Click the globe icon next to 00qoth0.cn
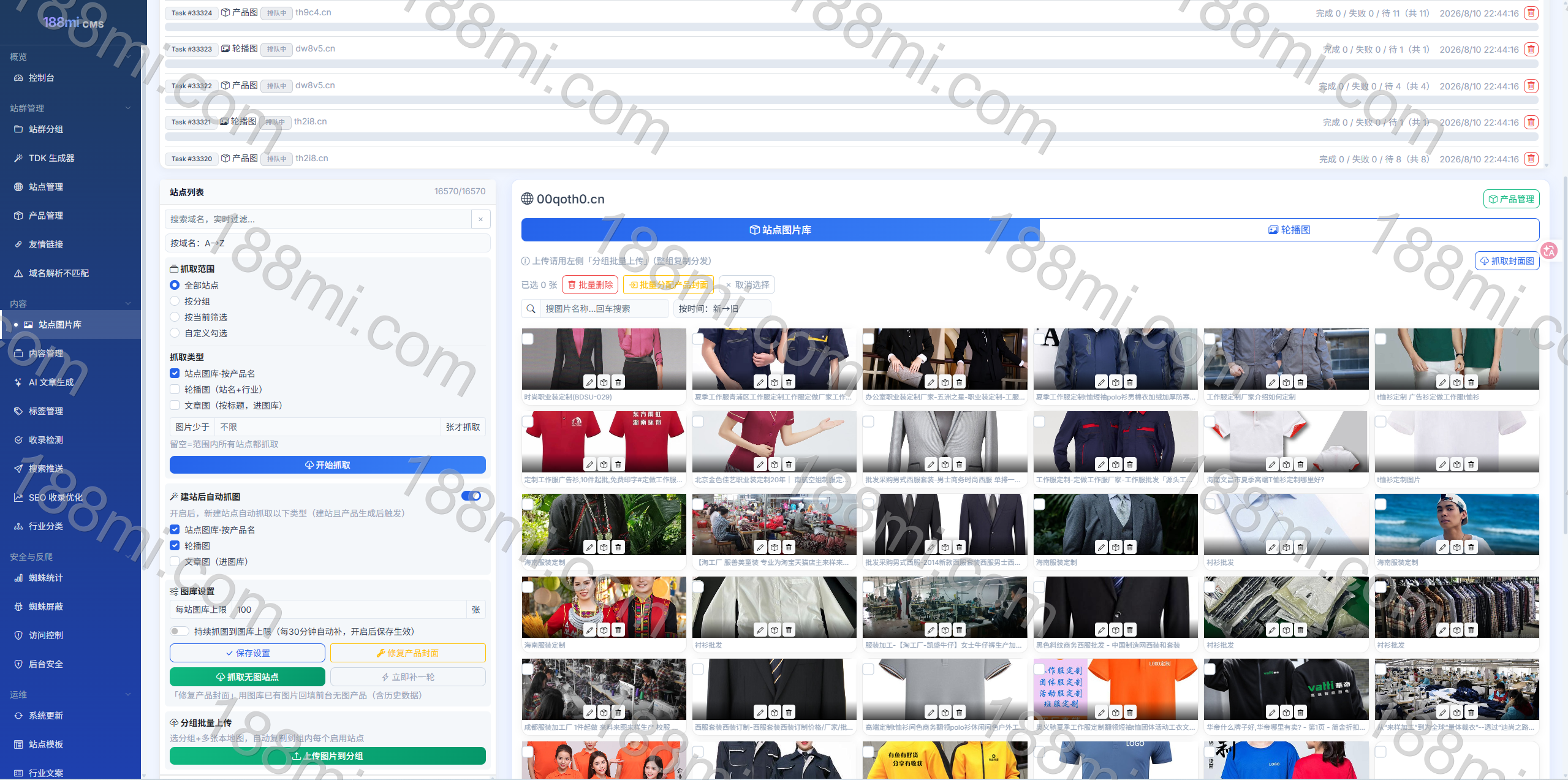This screenshot has width=1568, height=780. click(527, 199)
